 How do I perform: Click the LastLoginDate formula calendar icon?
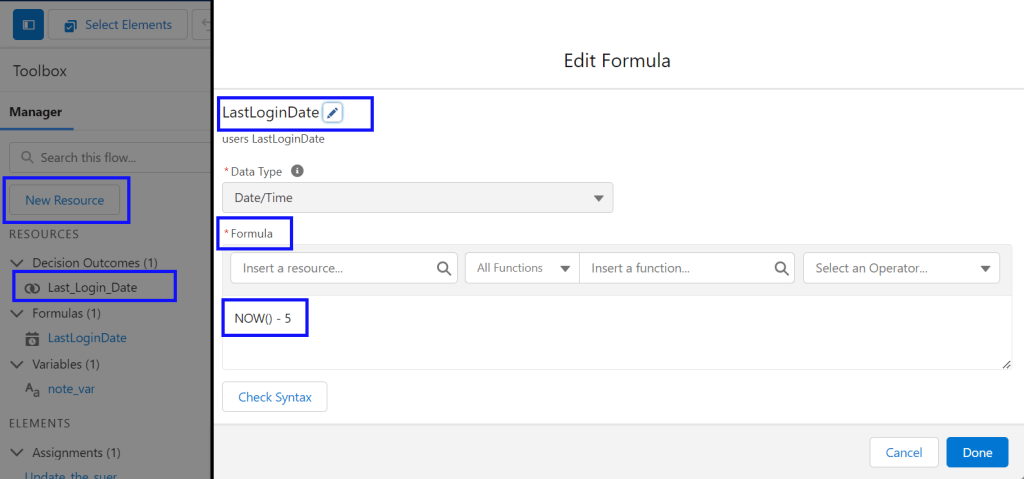click(x=32, y=339)
